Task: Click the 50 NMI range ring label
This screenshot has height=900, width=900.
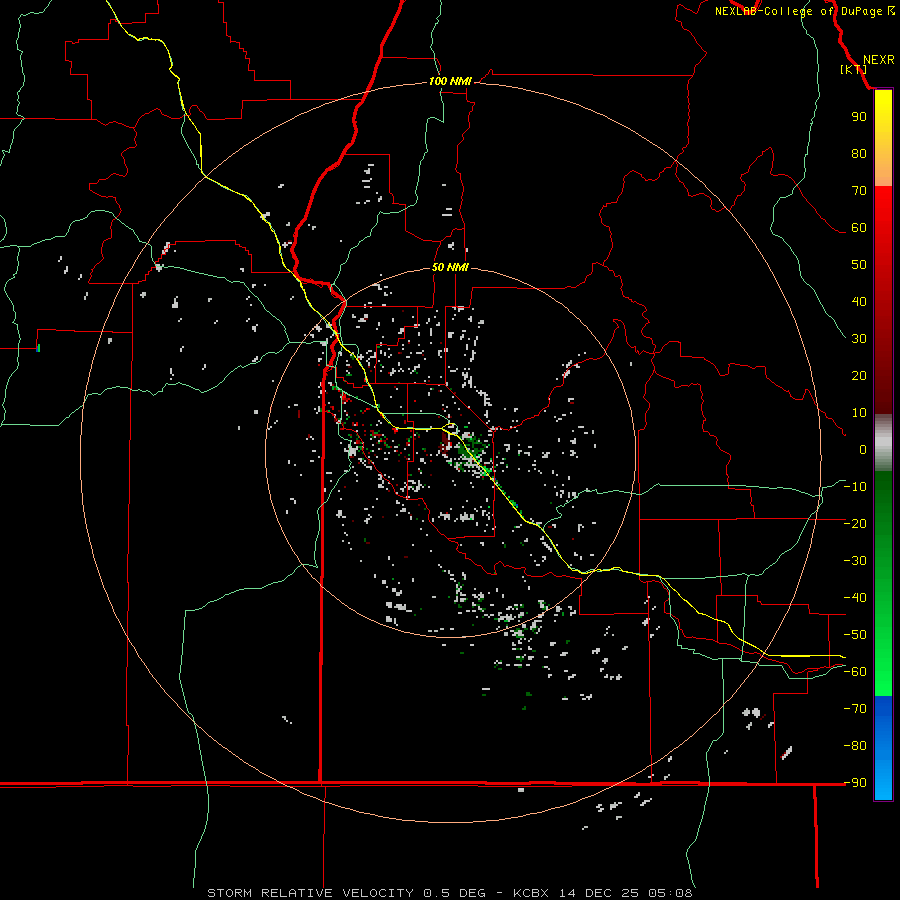Action: pos(450,267)
